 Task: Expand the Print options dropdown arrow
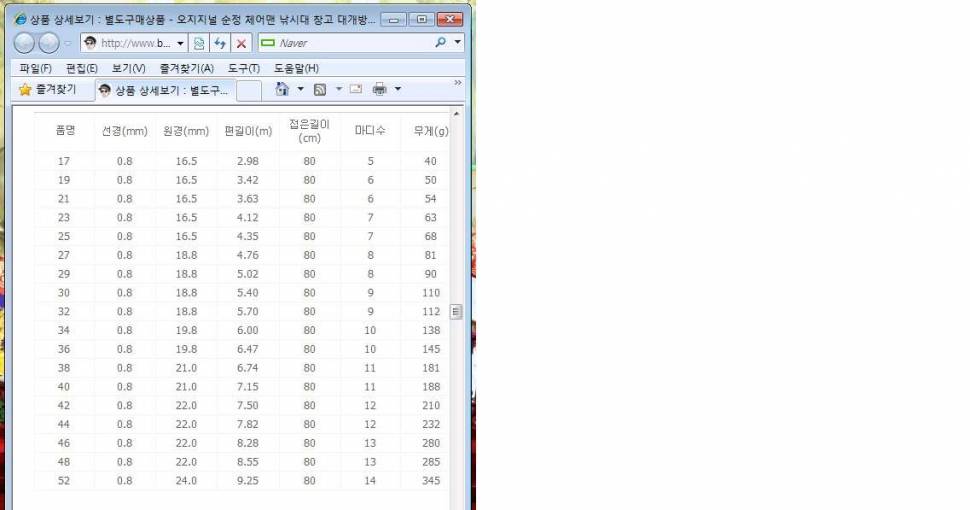[398, 89]
